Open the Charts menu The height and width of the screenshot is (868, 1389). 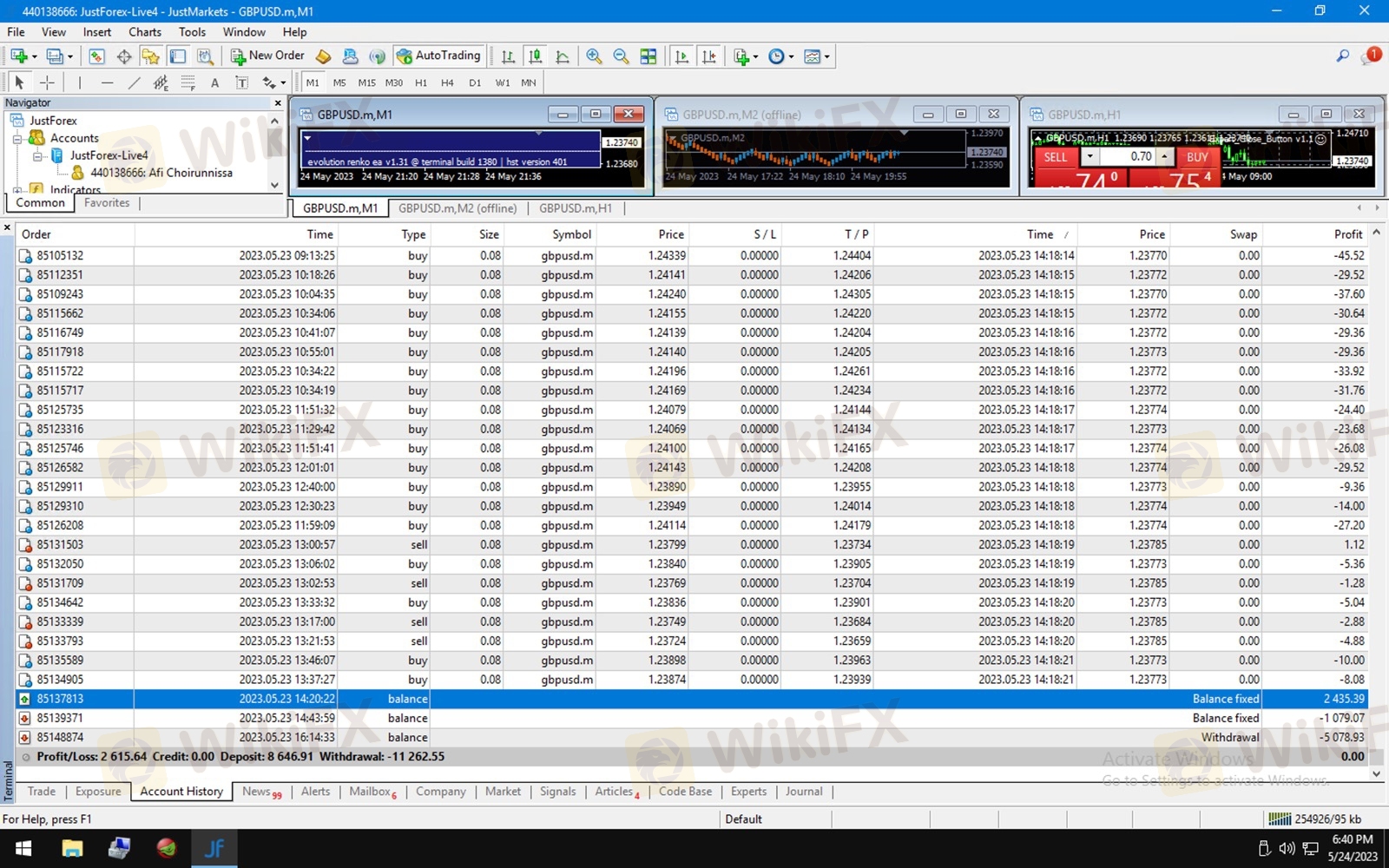(144, 32)
